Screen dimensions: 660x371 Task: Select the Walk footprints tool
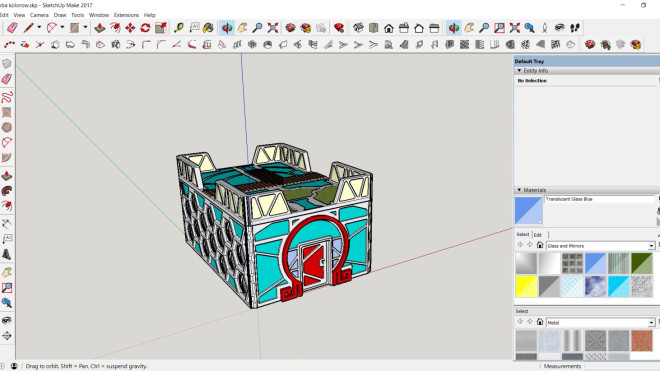(x=575, y=28)
